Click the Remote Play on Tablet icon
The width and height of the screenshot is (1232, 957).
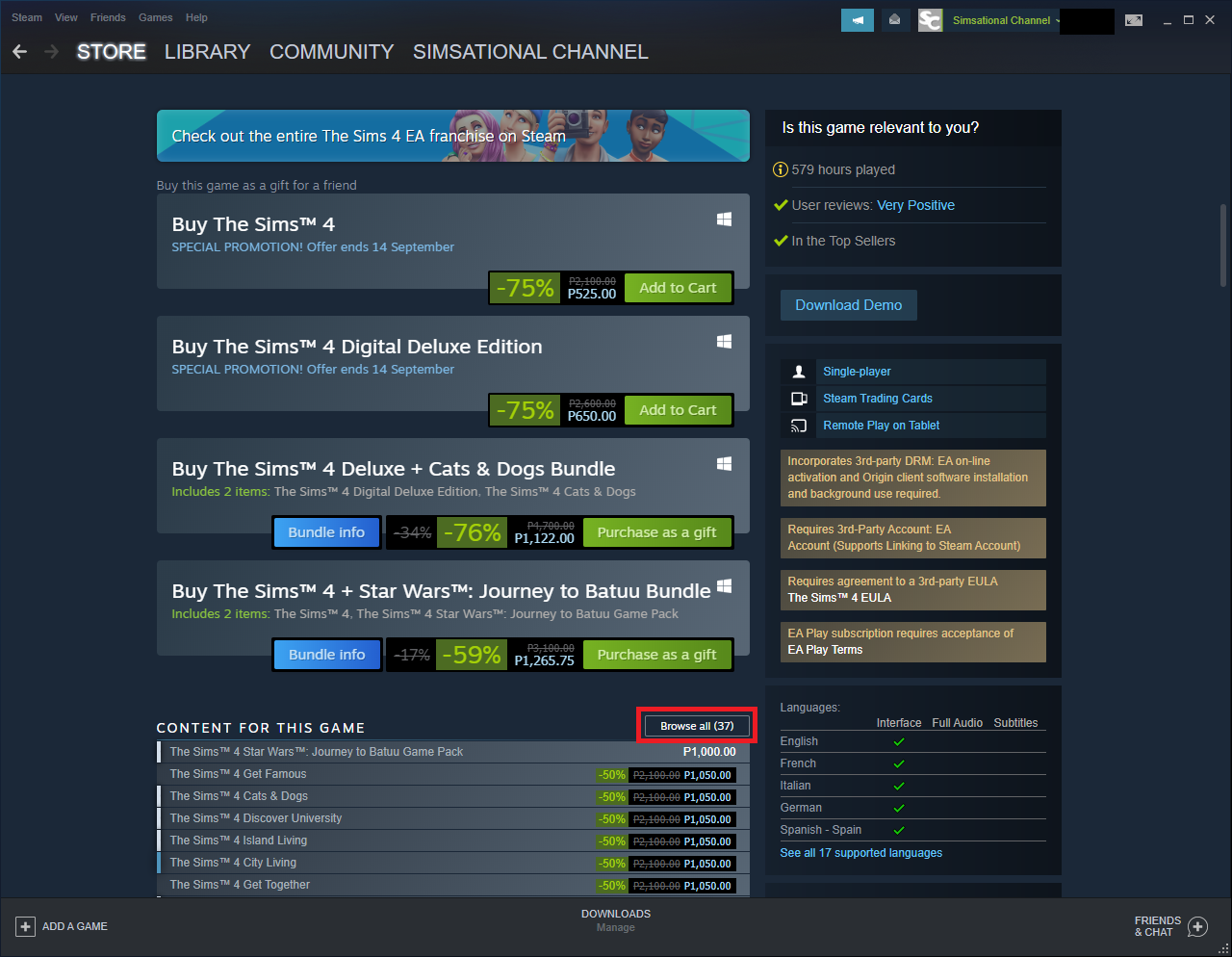[x=797, y=425]
